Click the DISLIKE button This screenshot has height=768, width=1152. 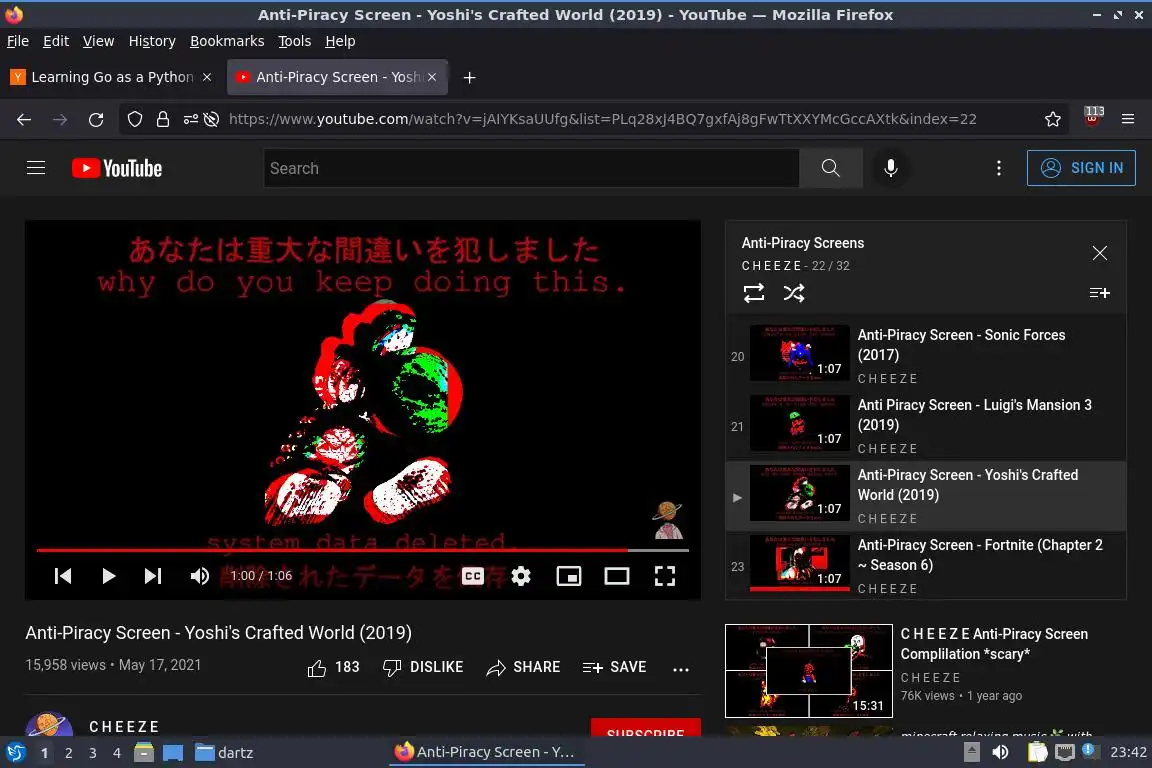423,667
